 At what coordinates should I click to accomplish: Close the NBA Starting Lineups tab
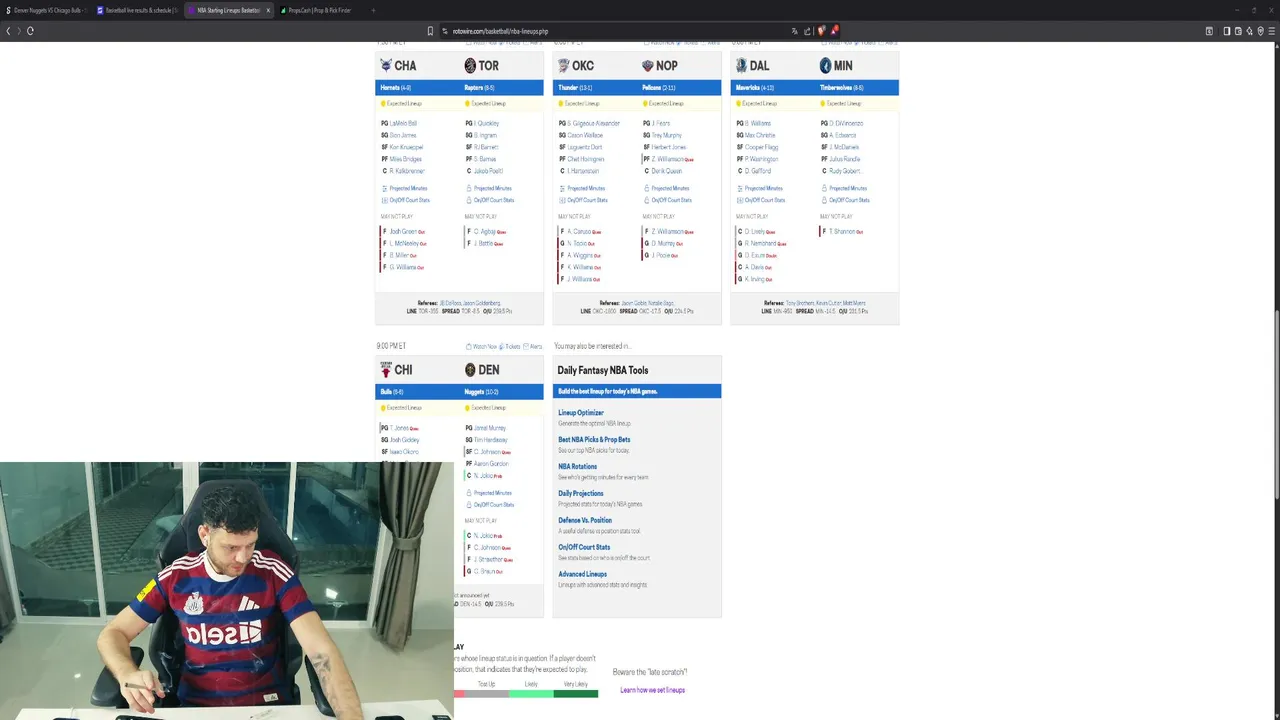tap(268, 10)
